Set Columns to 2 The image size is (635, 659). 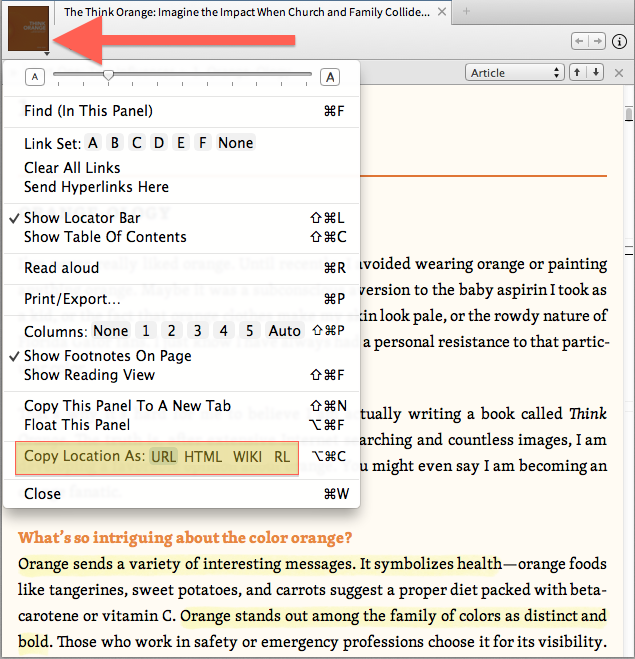click(171, 331)
